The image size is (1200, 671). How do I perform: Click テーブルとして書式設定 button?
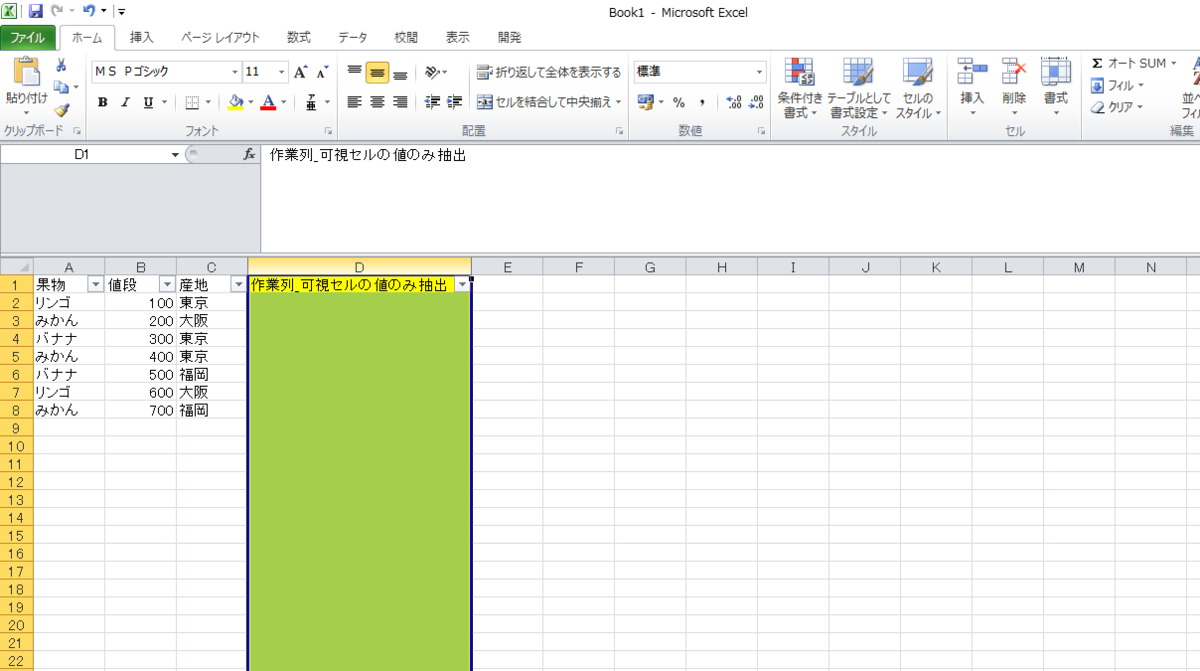point(858,89)
